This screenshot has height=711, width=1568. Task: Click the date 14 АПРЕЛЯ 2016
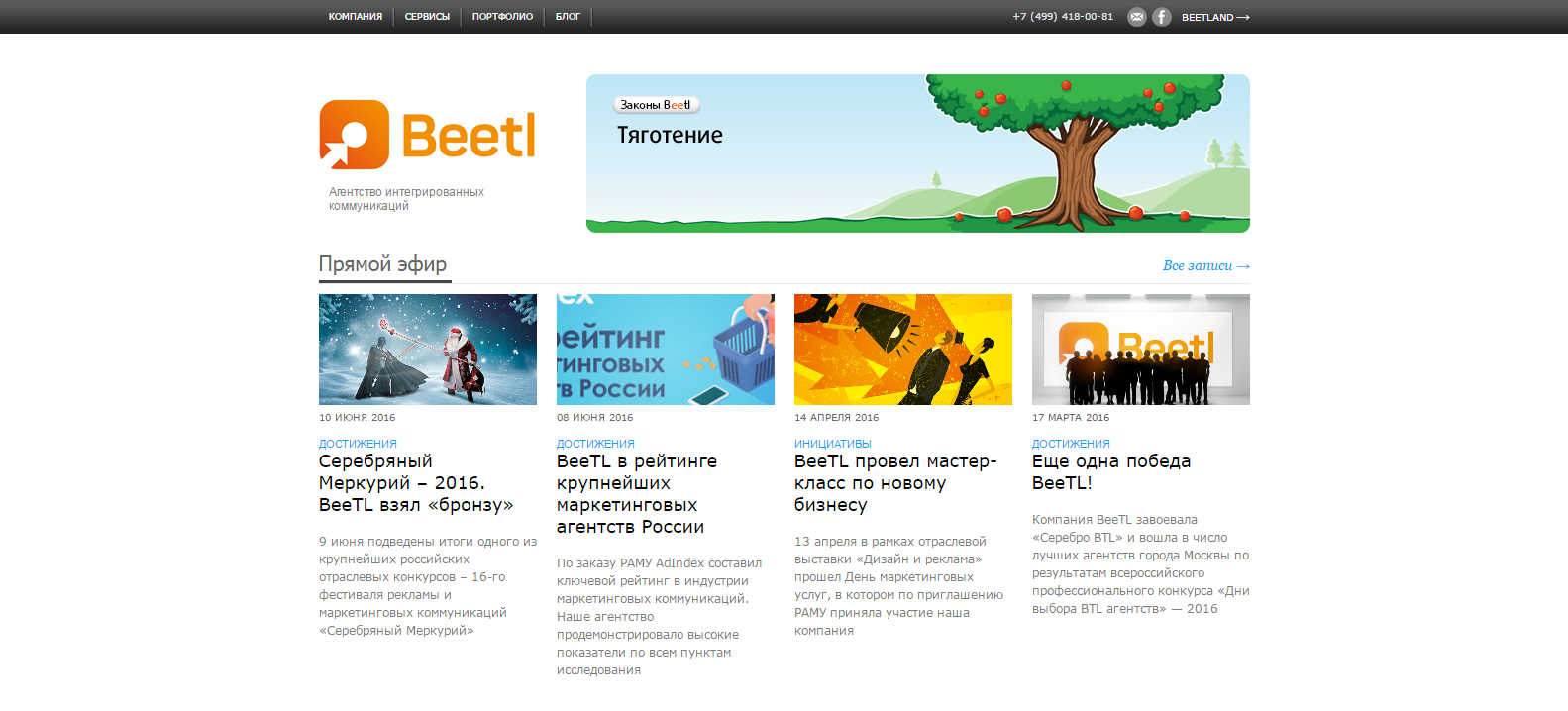pos(836,418)
